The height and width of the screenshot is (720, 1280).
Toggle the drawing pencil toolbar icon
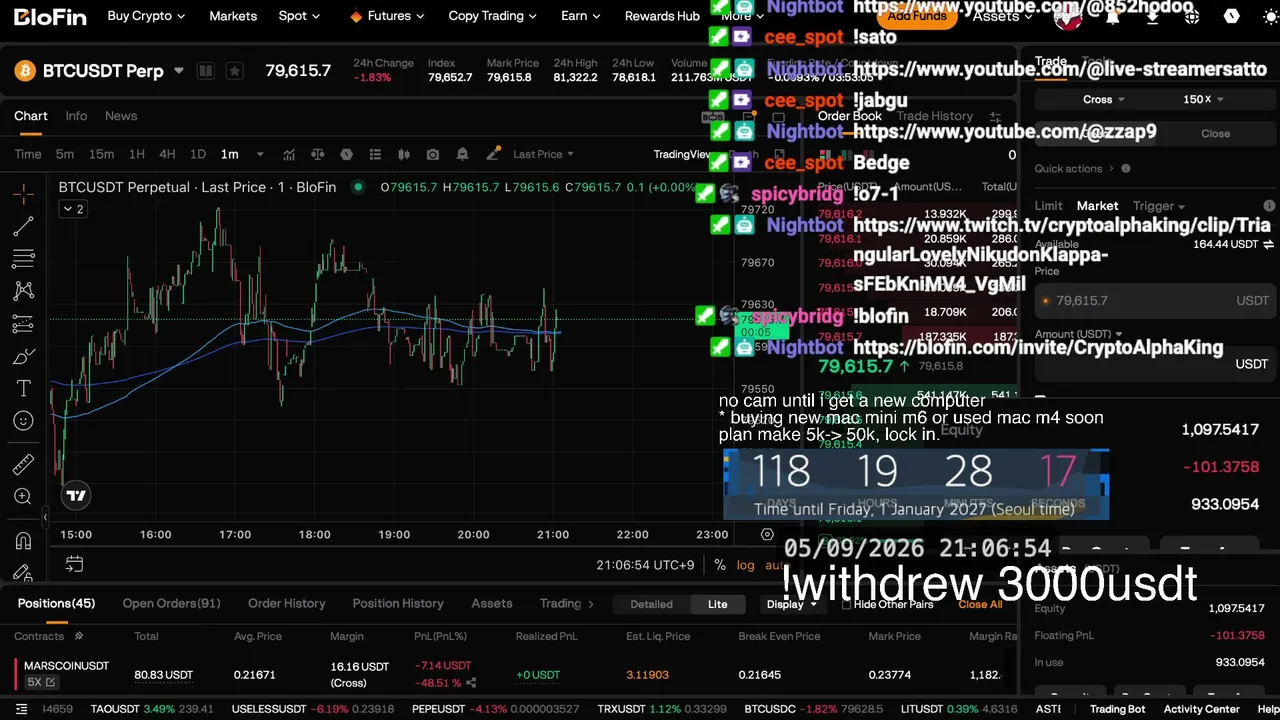click(x=493, y=154)
